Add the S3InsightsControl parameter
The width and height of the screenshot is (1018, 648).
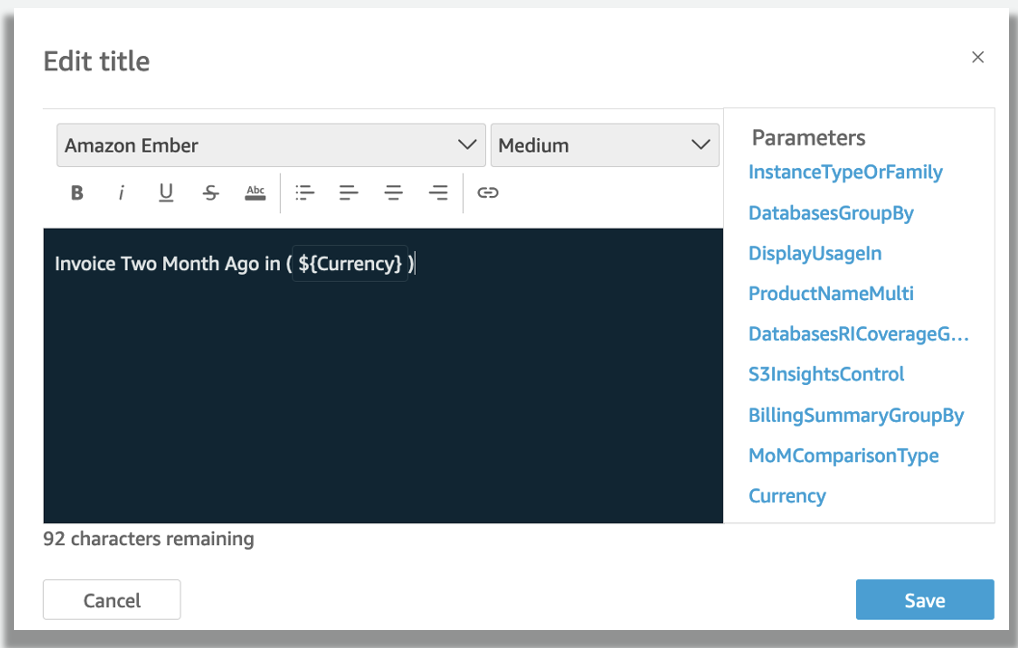(x=826, y=374)
